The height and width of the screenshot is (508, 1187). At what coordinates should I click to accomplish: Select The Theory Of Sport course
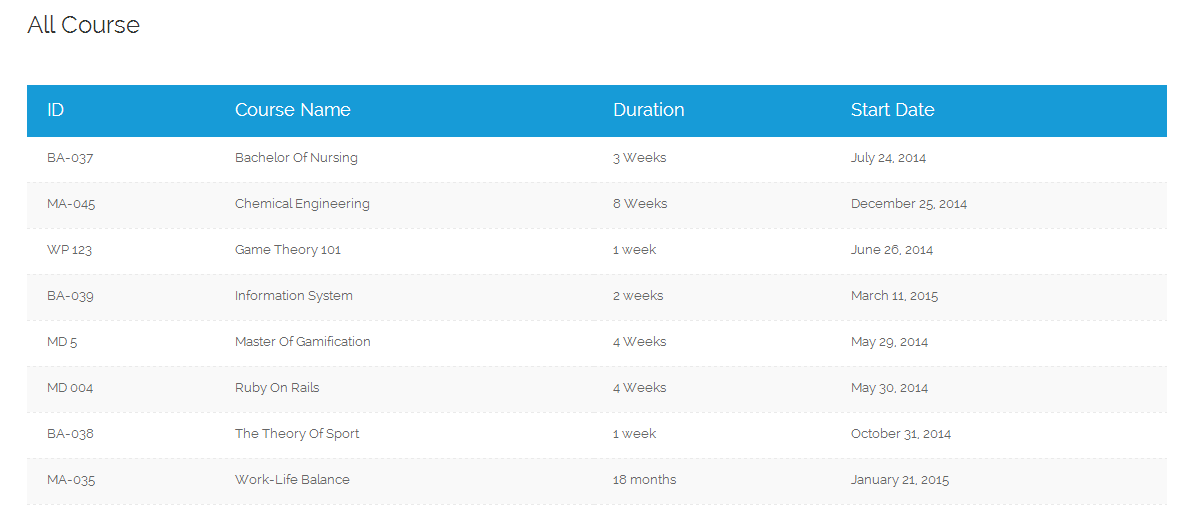tap(297, 434)
